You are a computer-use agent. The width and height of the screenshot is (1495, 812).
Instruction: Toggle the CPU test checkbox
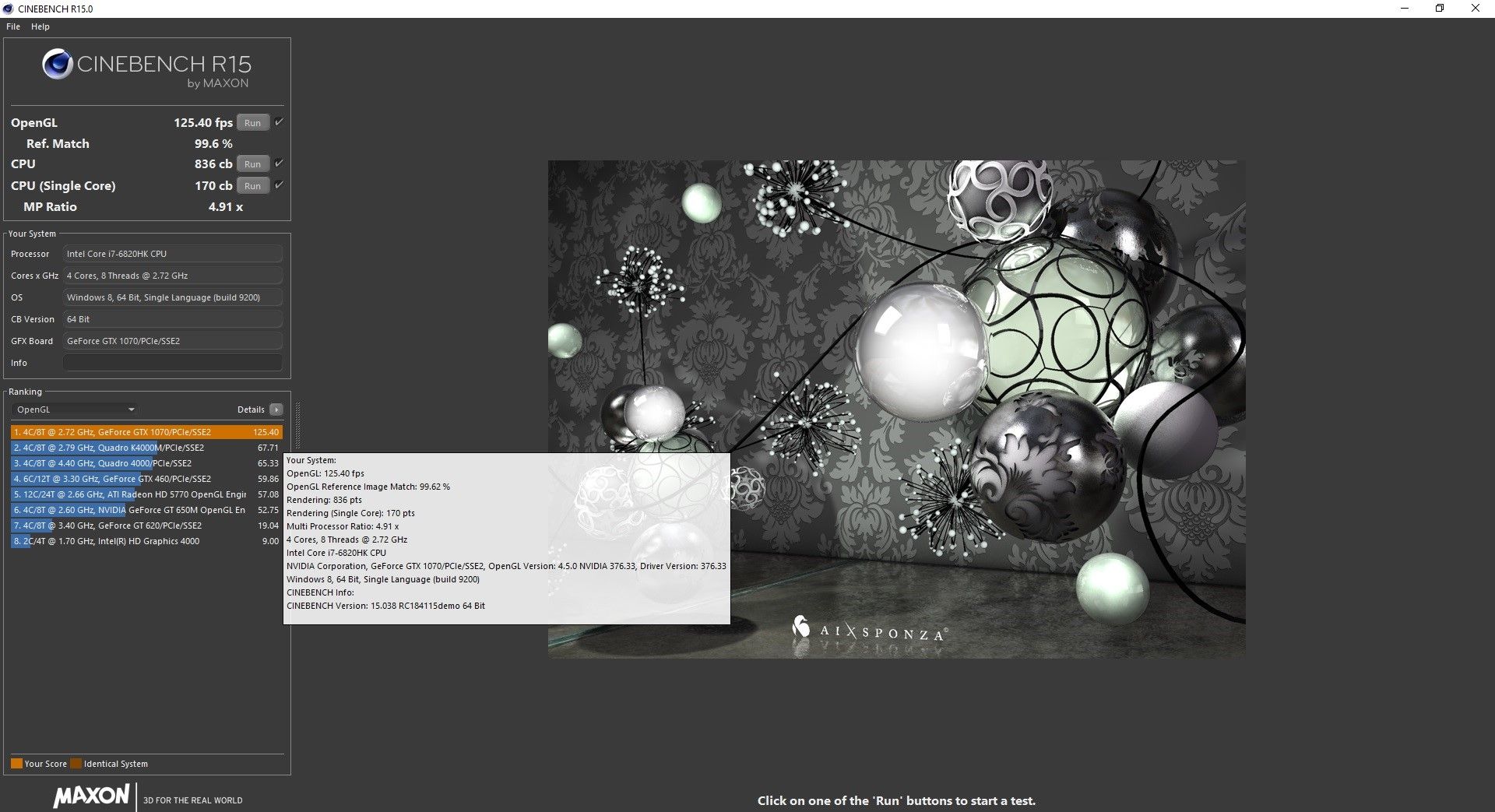tap(279, 163)
